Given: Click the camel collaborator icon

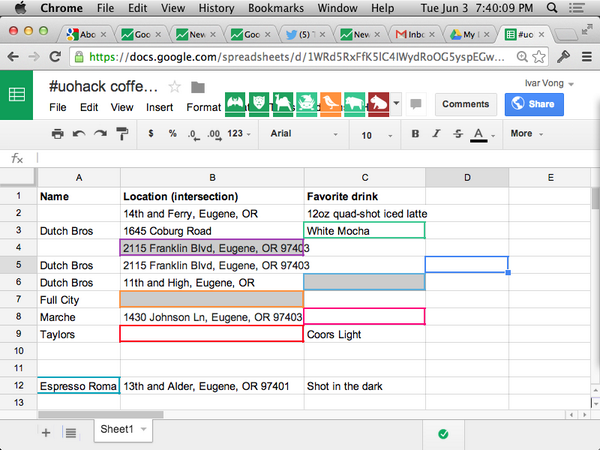Looking at the screenshot, I should (x=283, y=104).
